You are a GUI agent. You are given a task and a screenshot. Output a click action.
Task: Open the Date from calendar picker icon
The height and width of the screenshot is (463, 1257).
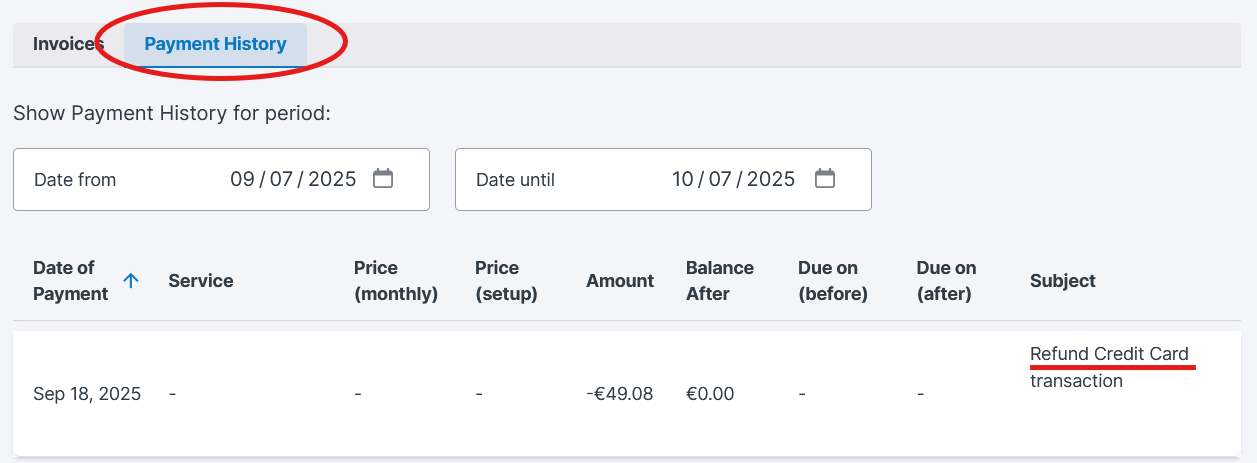coord(383,179)
